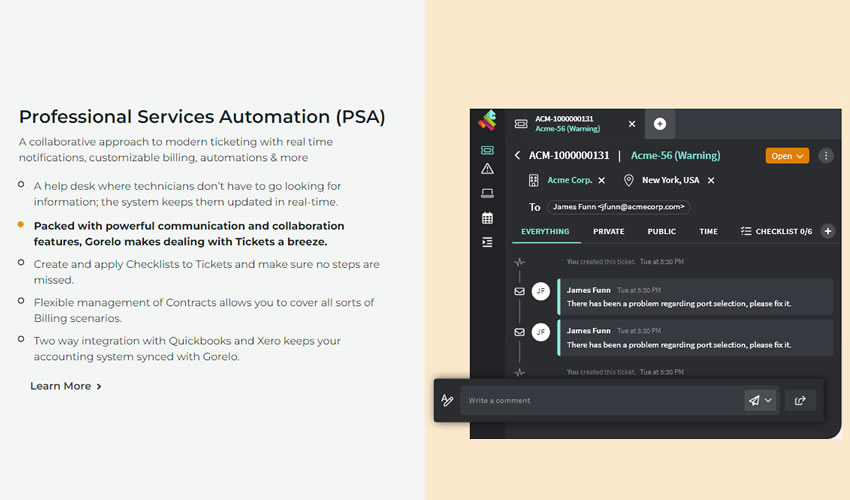
Task: Click the second JF avatar
Action: (540, 332)
